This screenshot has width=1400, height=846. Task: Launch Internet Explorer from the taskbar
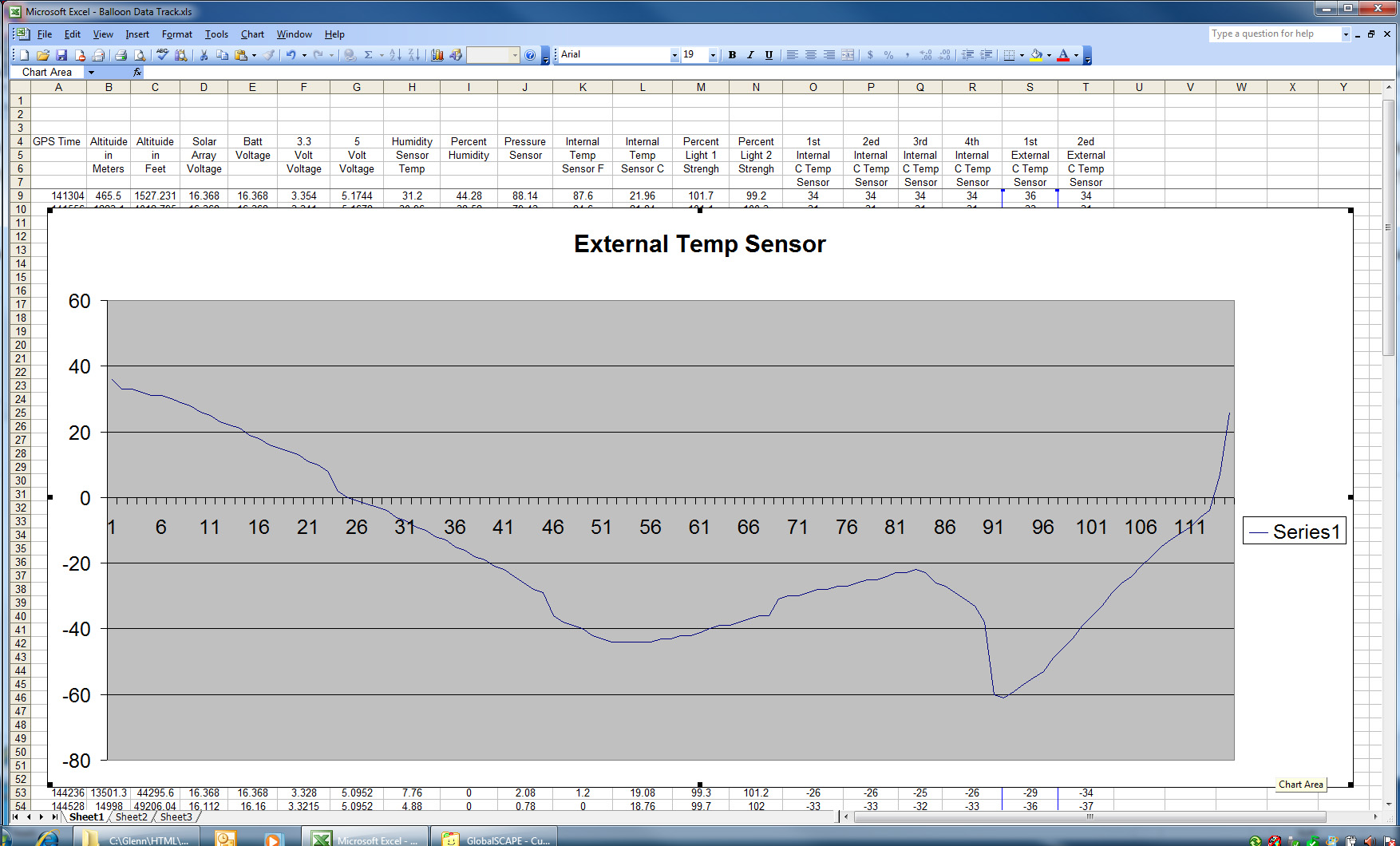click(48, 839)
